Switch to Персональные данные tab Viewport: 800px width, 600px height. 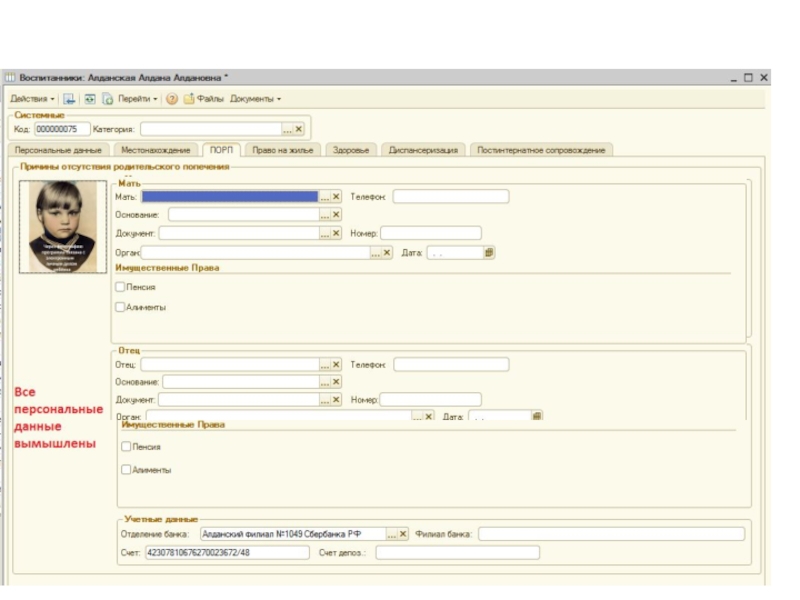pos(58,150)
